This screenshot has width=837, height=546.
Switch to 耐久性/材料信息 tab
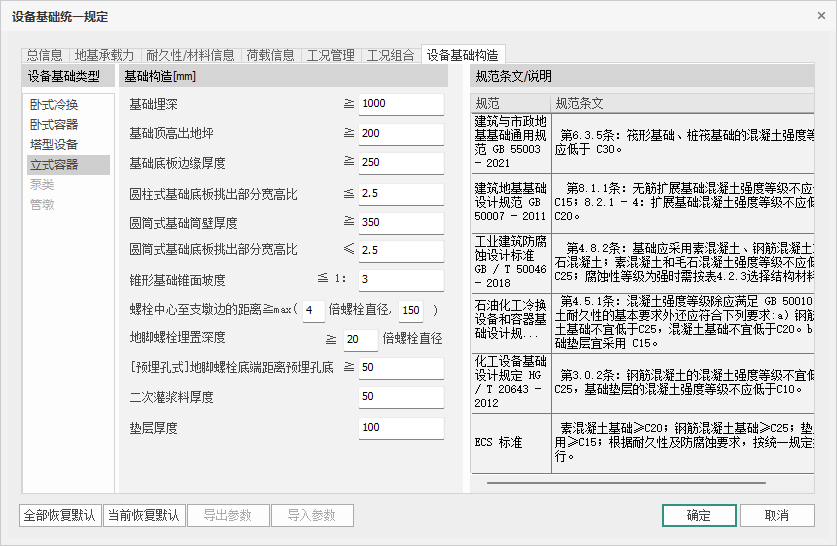pyautogui.click(x=190, y=55)
